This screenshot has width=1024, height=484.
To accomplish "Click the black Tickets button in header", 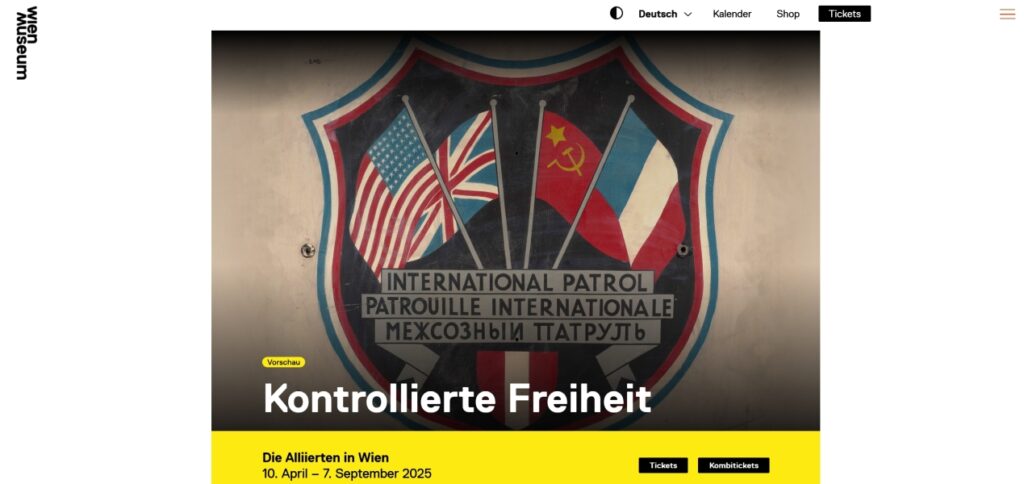I will pyautogui.click(x=844, y=14).
